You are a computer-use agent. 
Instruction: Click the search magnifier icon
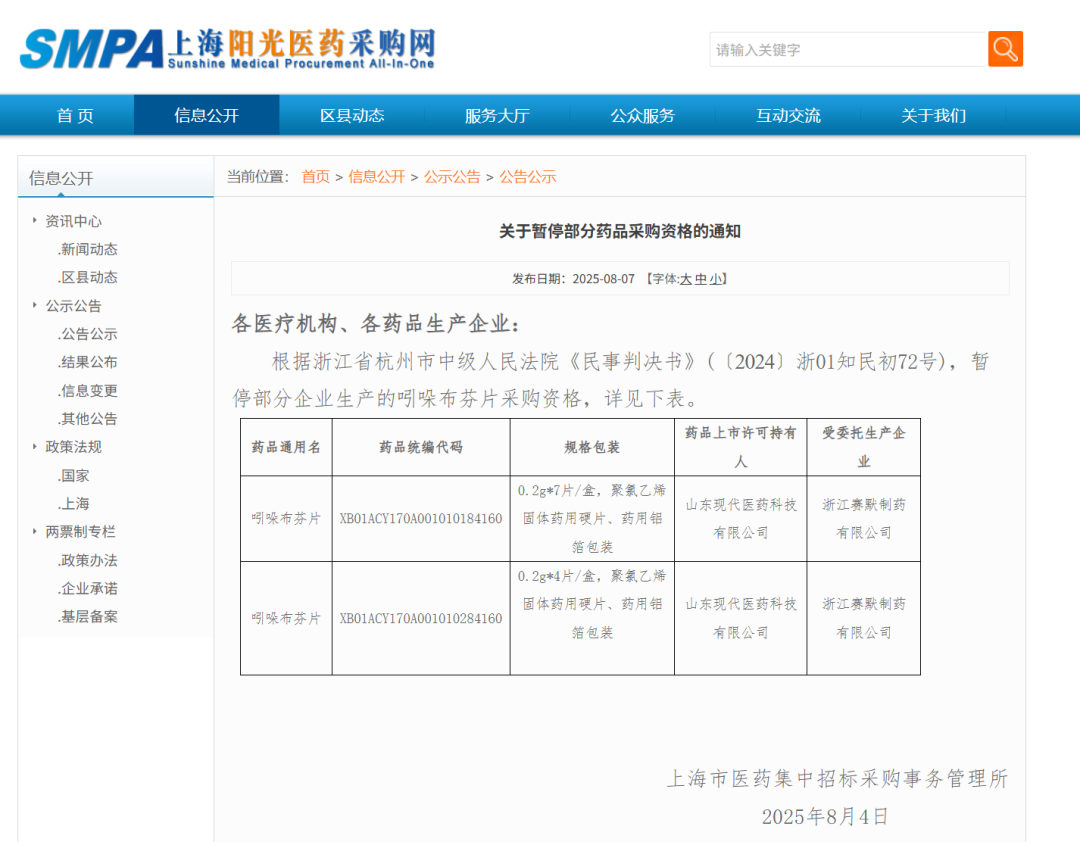(1005, 48)
